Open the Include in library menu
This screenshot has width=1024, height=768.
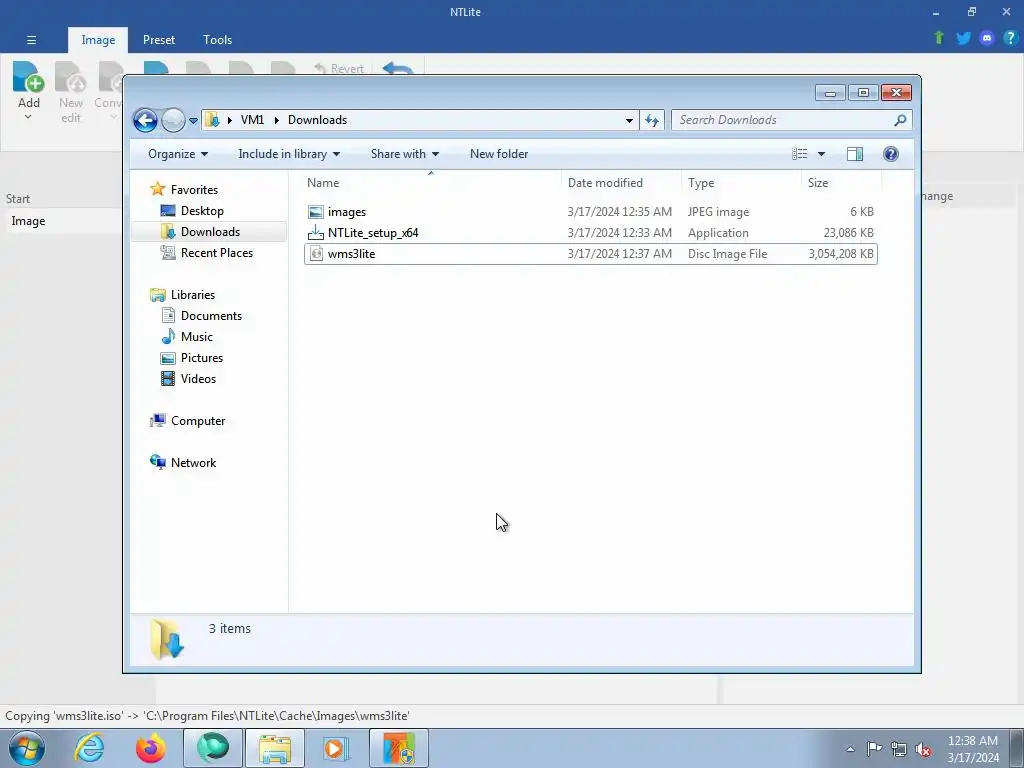pyautogui.click(x=289, y=154)
